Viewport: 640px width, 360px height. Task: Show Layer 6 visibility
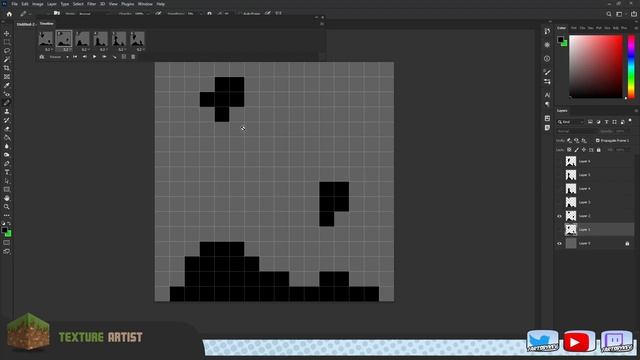click(x=559, y=161)
